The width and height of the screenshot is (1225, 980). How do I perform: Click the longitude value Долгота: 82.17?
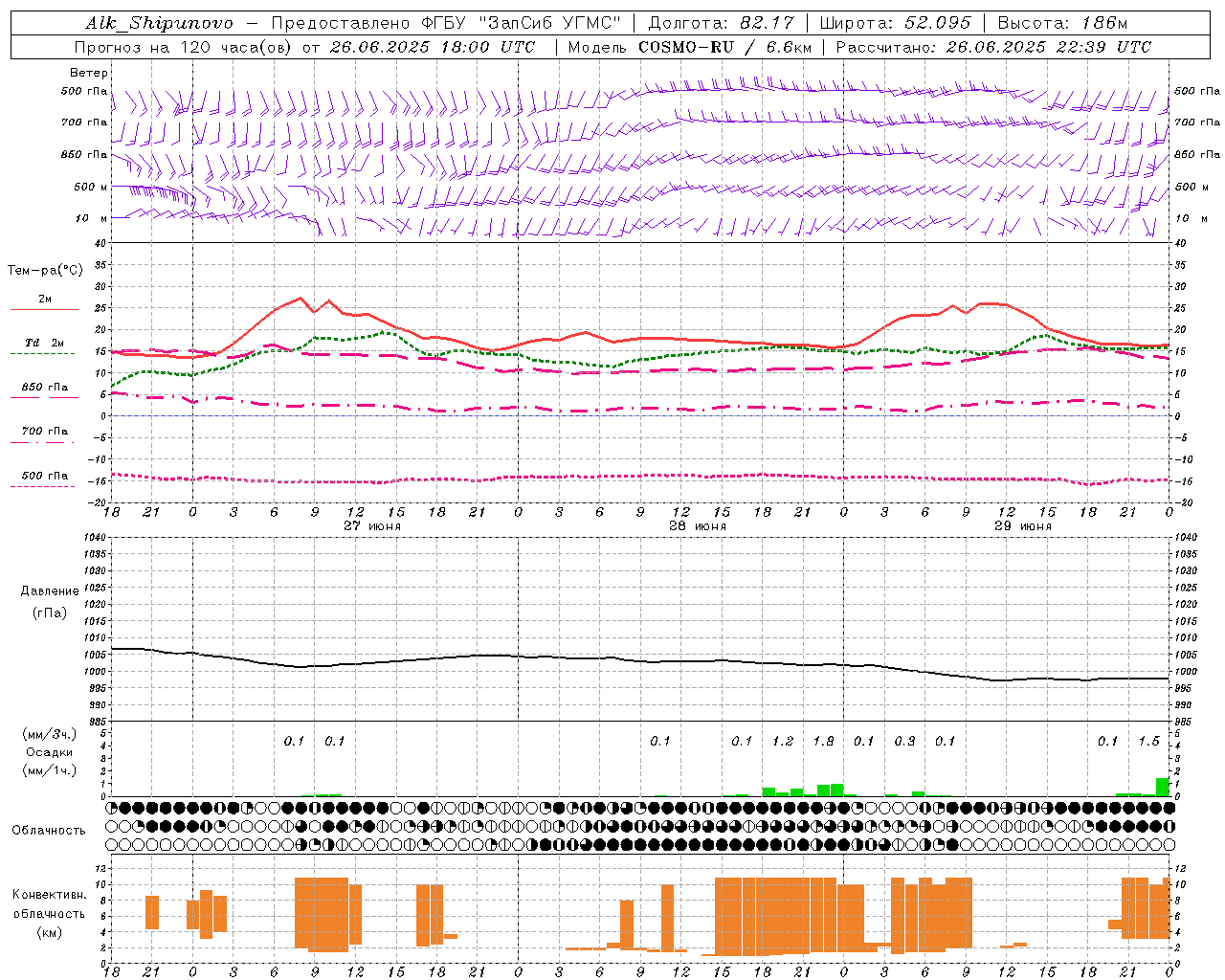click(x=722, y=23)
